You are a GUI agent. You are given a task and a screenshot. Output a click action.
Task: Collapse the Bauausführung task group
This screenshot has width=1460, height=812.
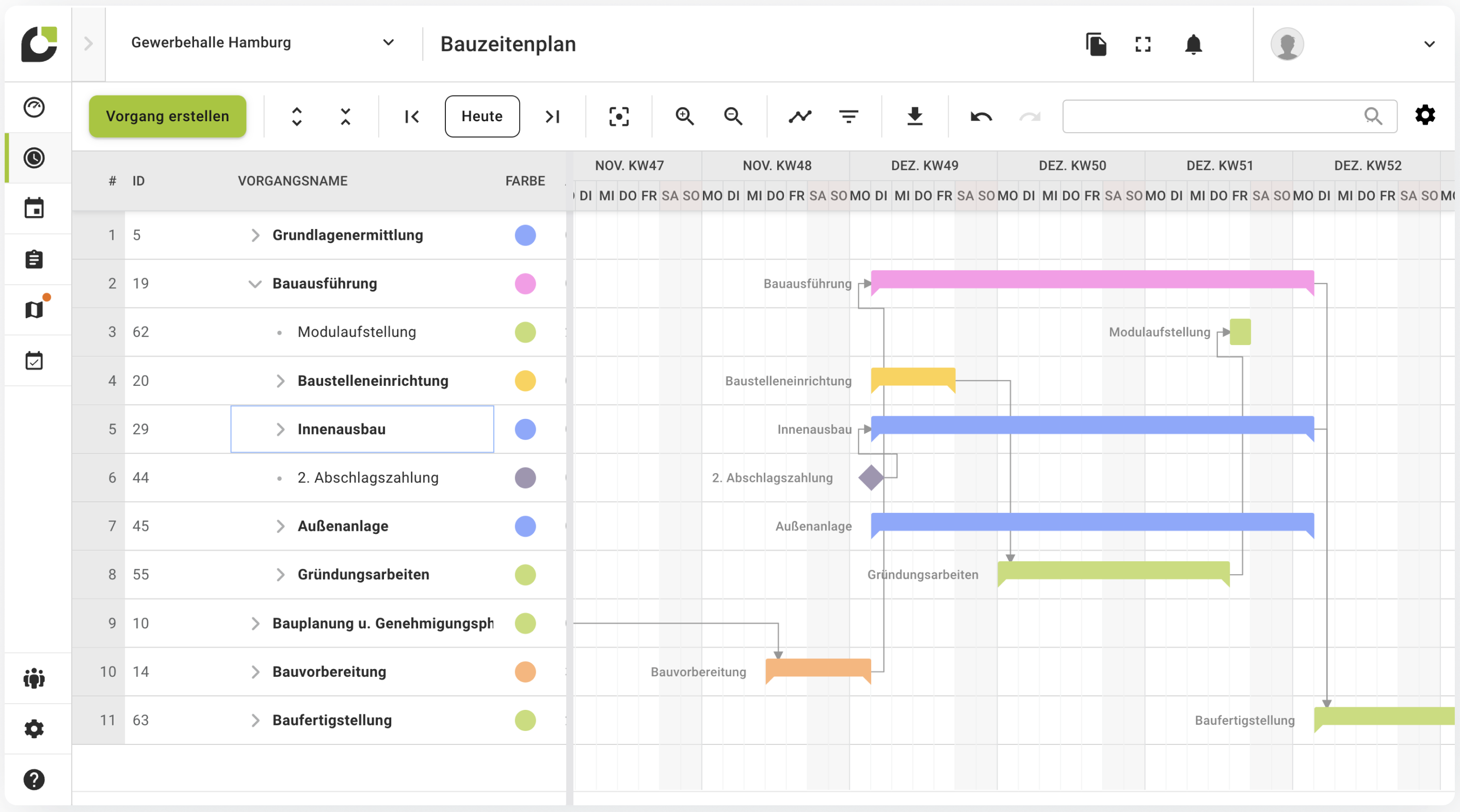click(x=255, y=284)
